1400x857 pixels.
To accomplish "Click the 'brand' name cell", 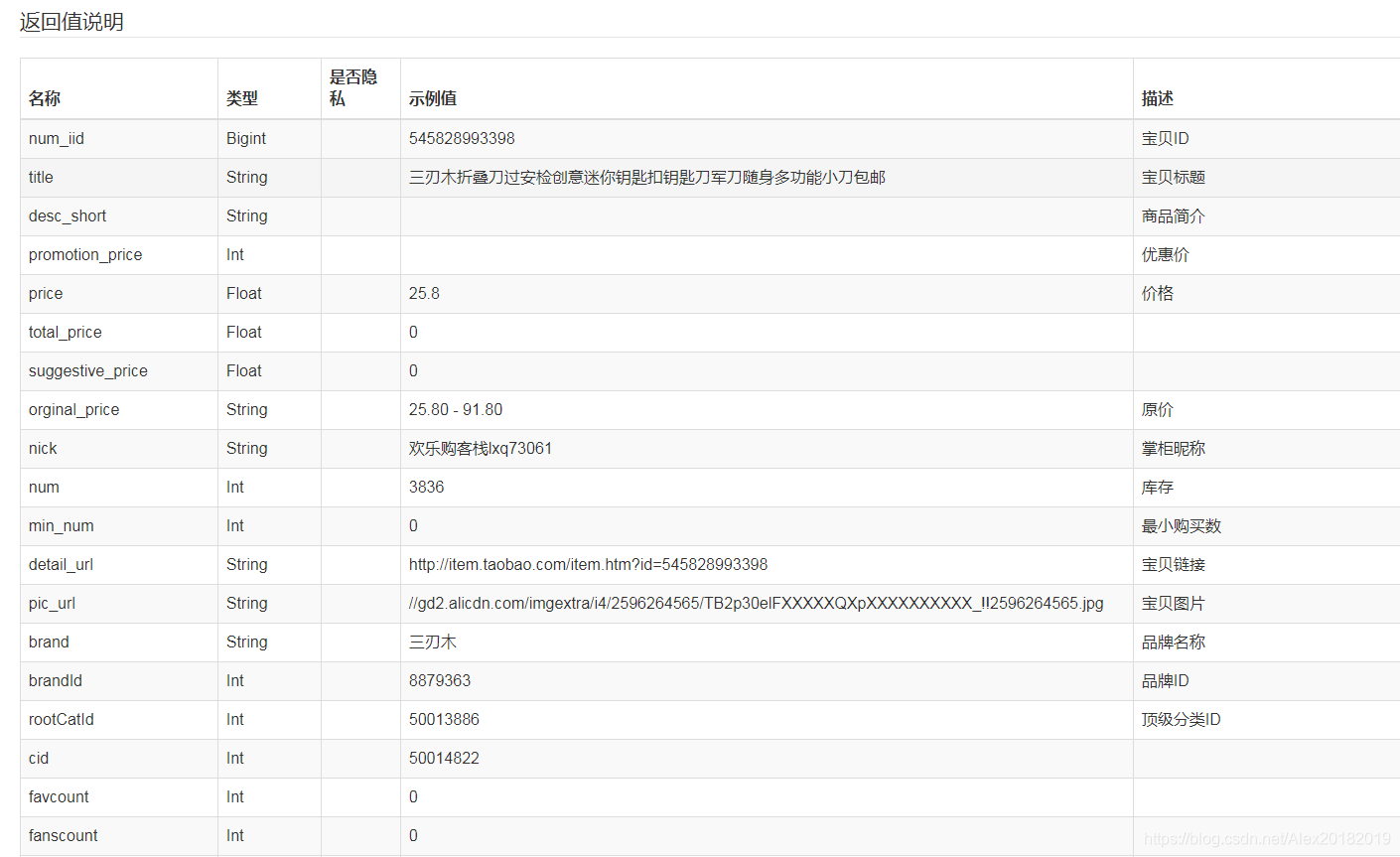I will click(49, 642).
